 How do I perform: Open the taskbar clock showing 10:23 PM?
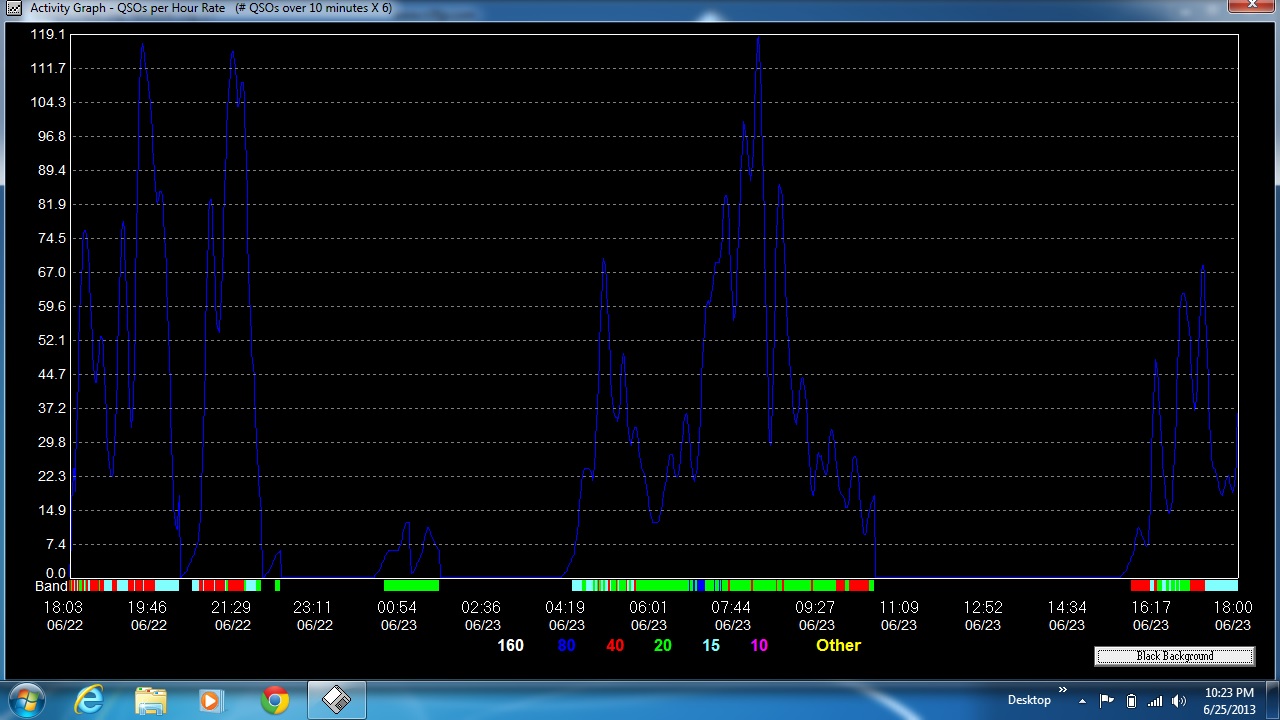tap(1229, 700)
